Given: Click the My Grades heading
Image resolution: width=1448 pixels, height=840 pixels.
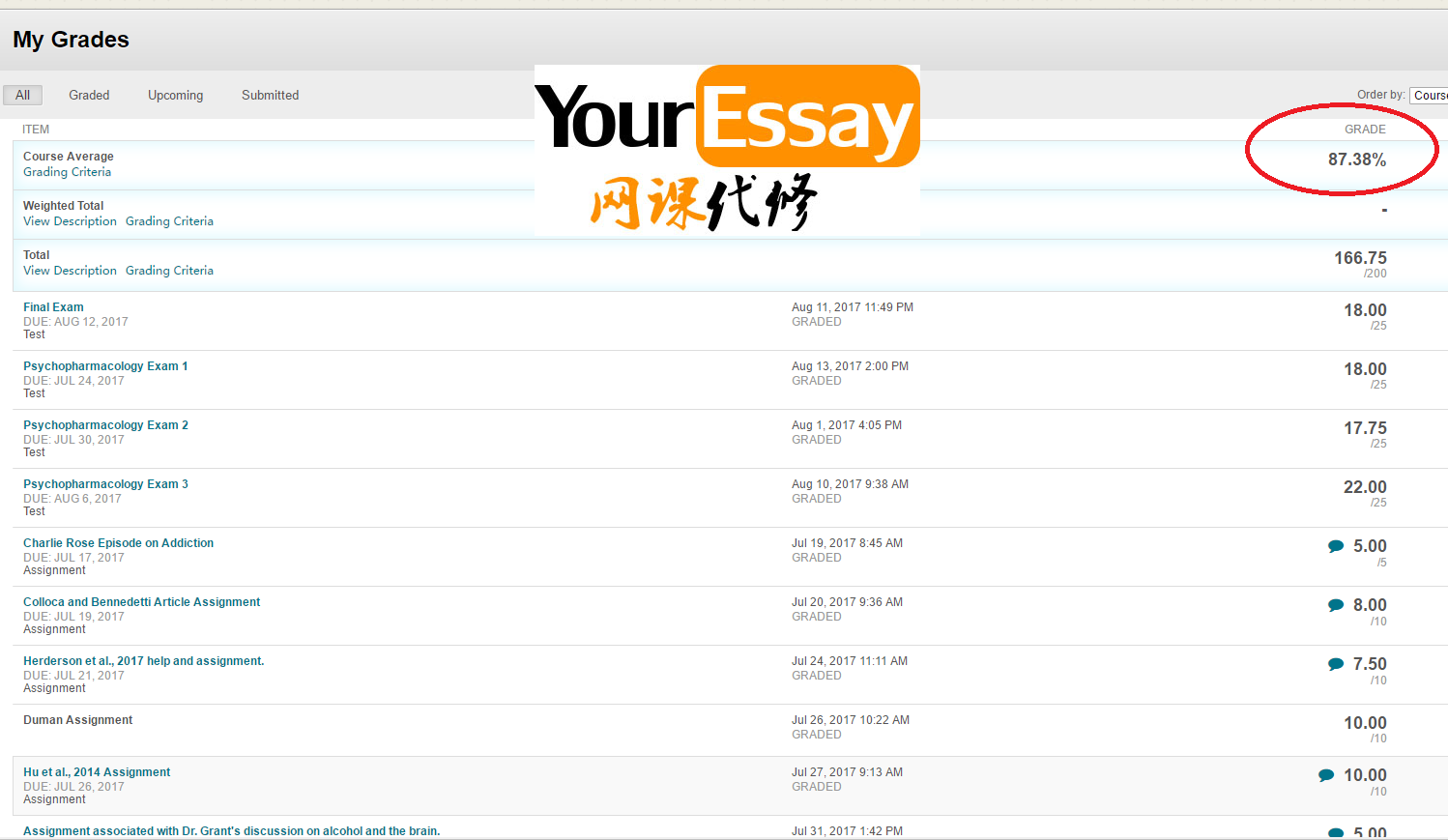Looking at the screenshot, I should [x=71, y=40].
